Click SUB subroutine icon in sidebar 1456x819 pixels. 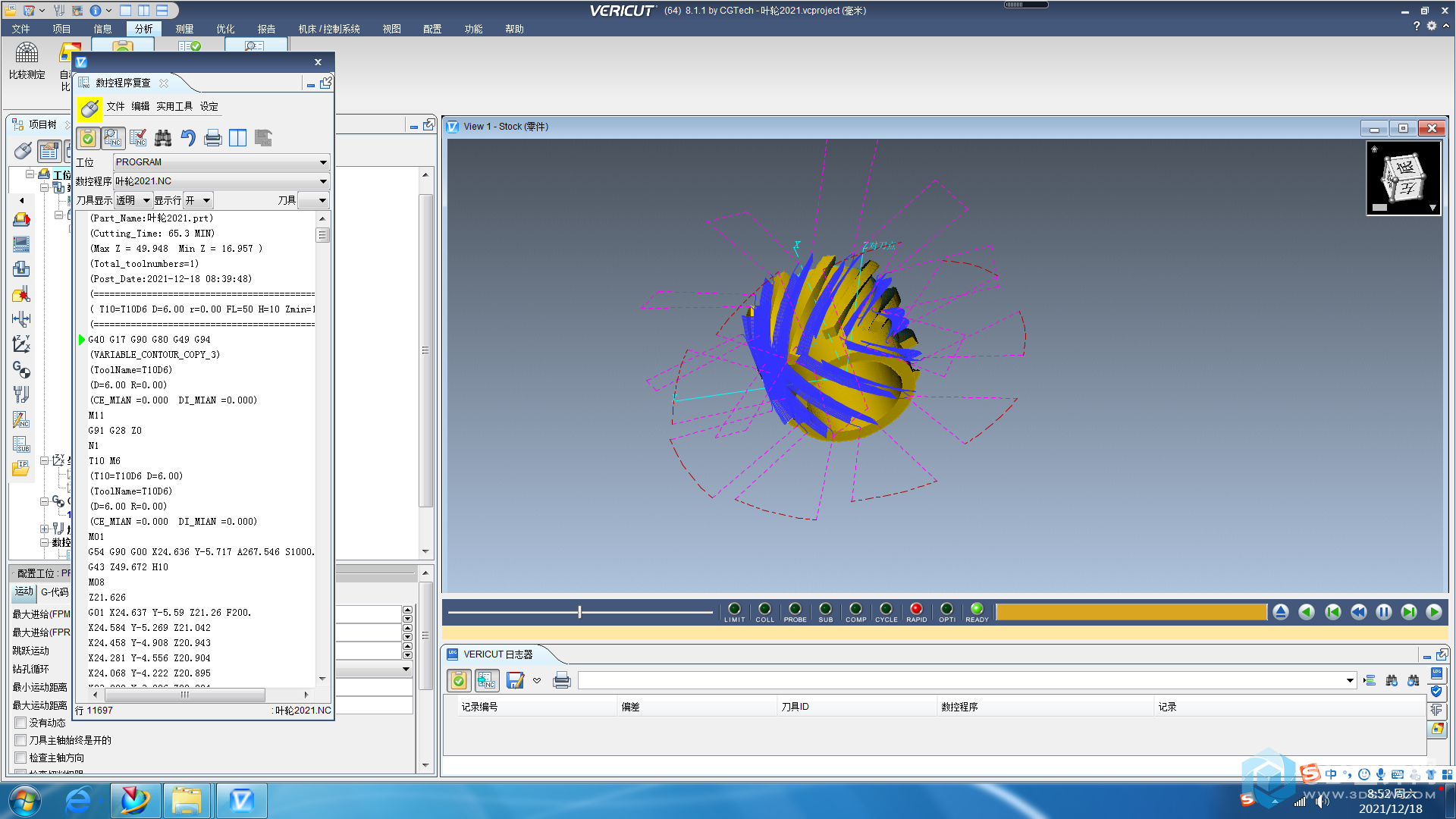pyautogui.click(x=21, y=444)
